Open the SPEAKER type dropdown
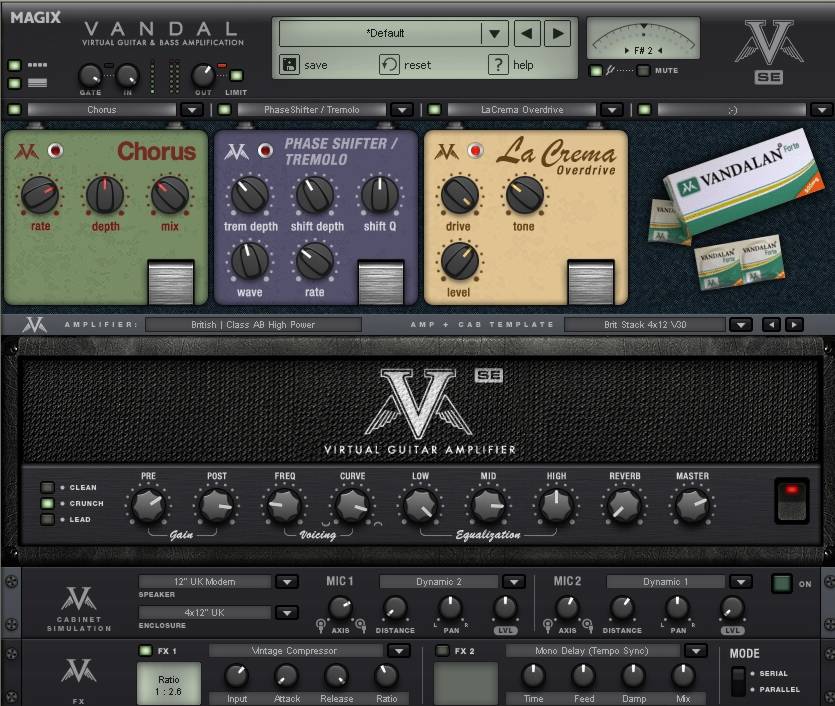The height and width of the screenshot is (706, 835). pos(286,582)
